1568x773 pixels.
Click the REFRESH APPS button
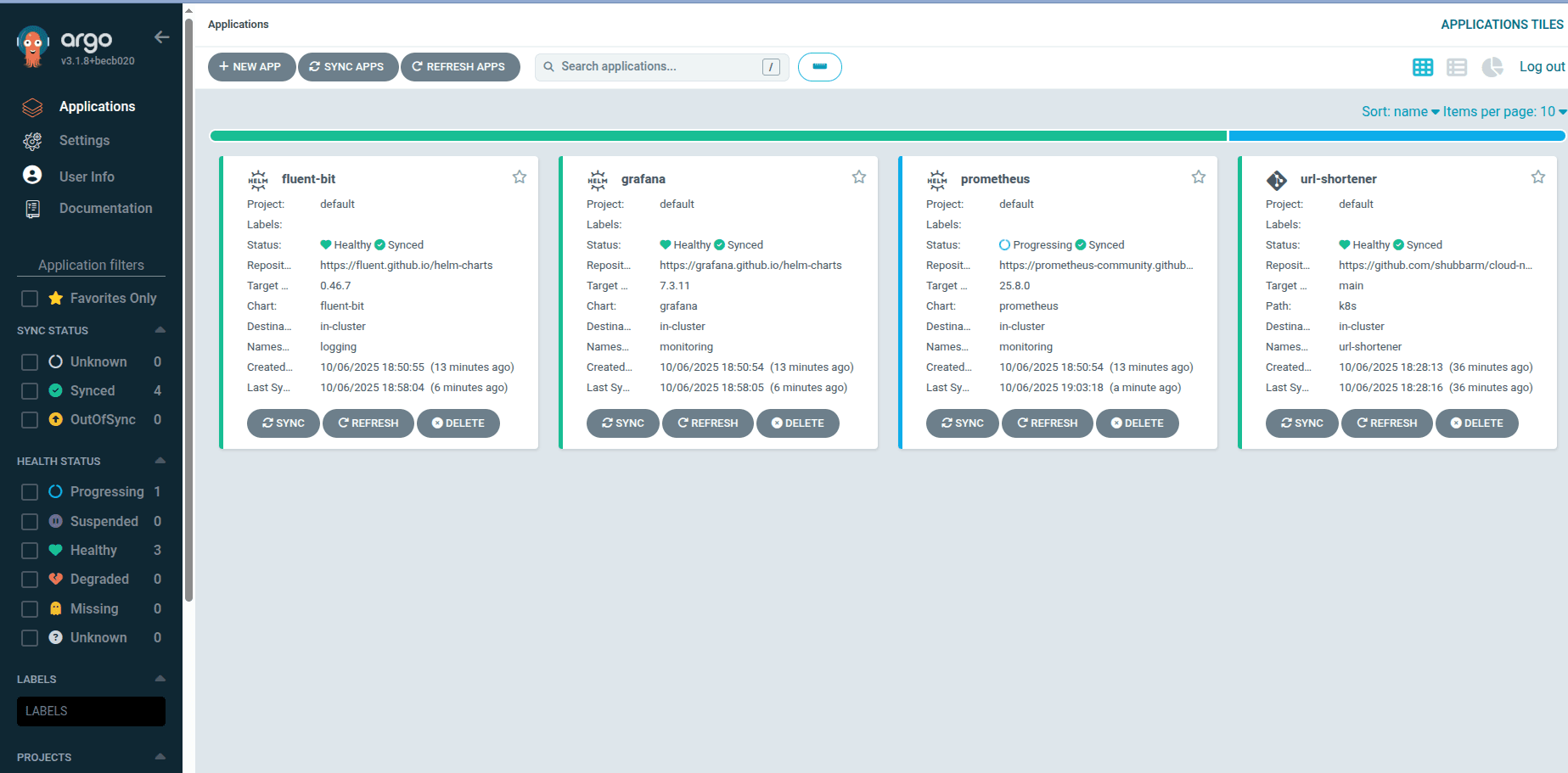[x=460, y=67]
